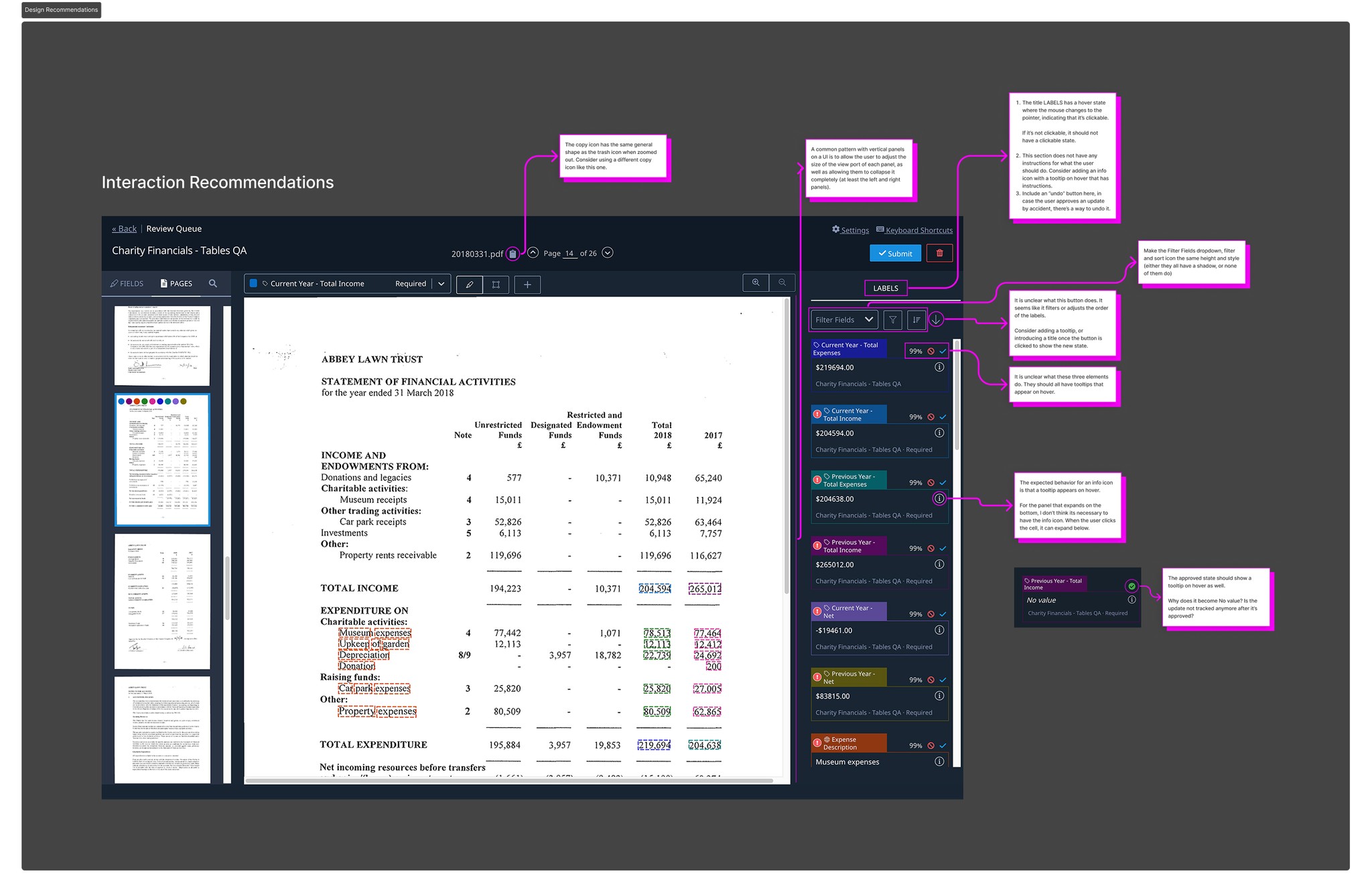Viewport: 1372px width, 892px height.
Task: Click the plus add button
Action: click(527, 285)
